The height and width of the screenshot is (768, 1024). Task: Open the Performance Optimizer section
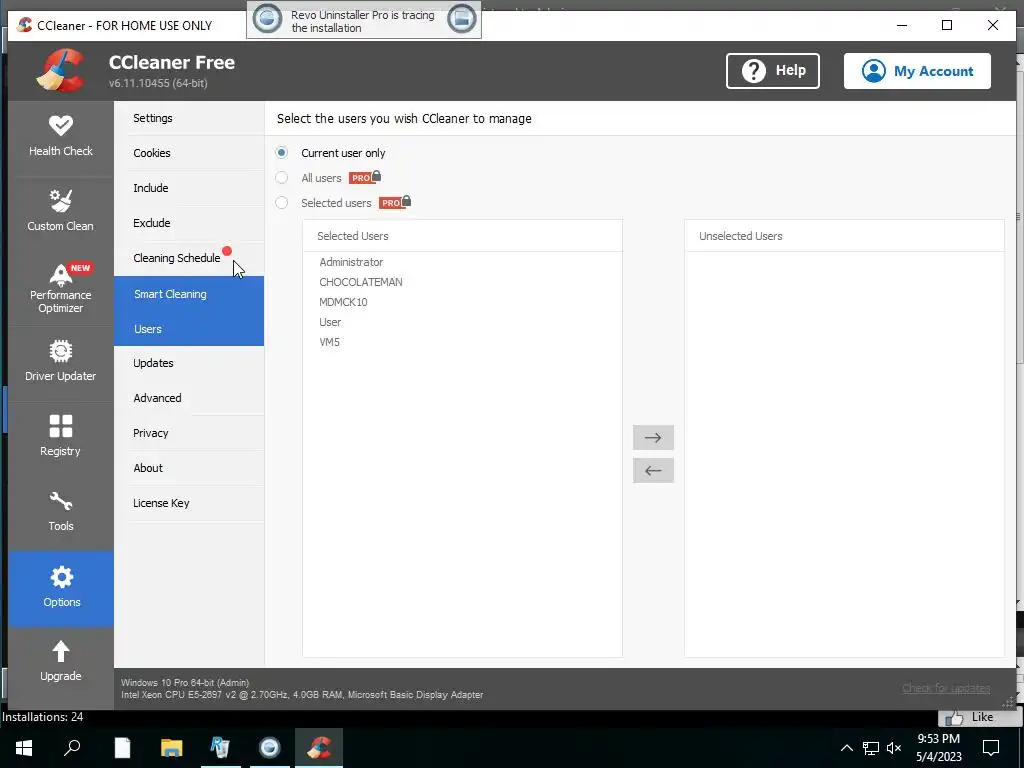[61, 288]
